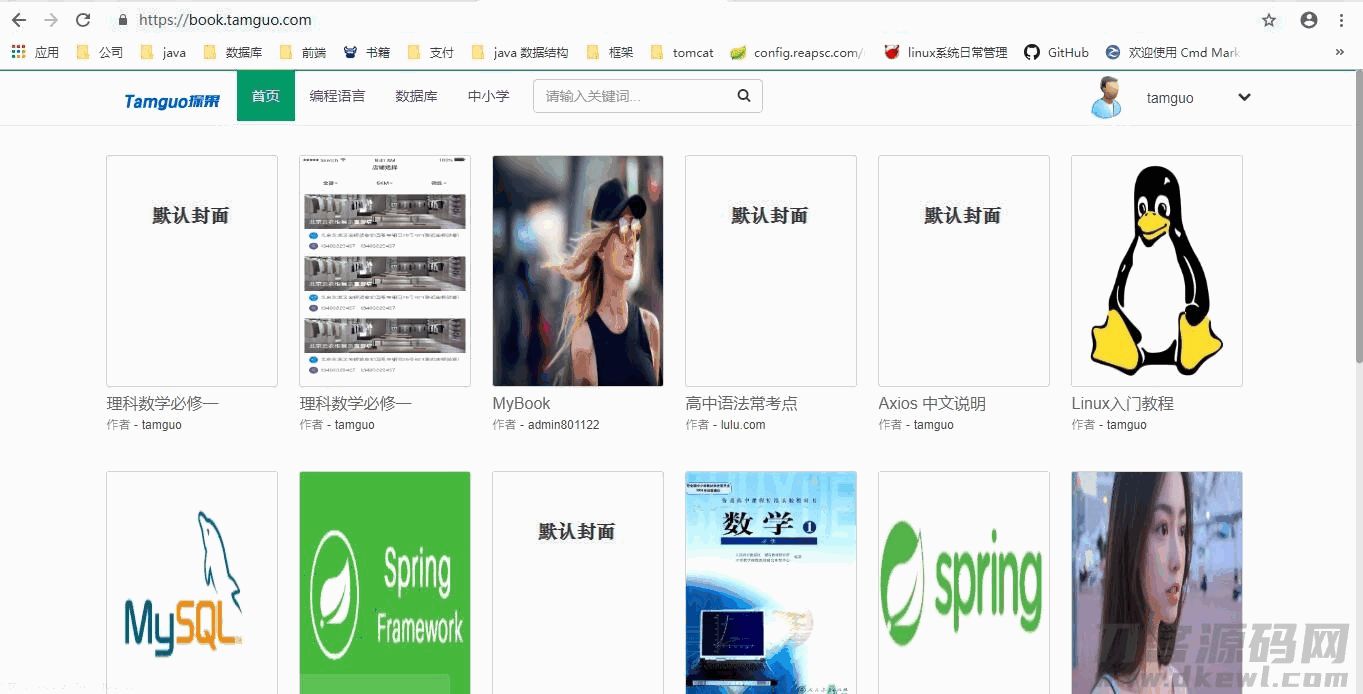Click the Tamguo site logo

point(172,99)
